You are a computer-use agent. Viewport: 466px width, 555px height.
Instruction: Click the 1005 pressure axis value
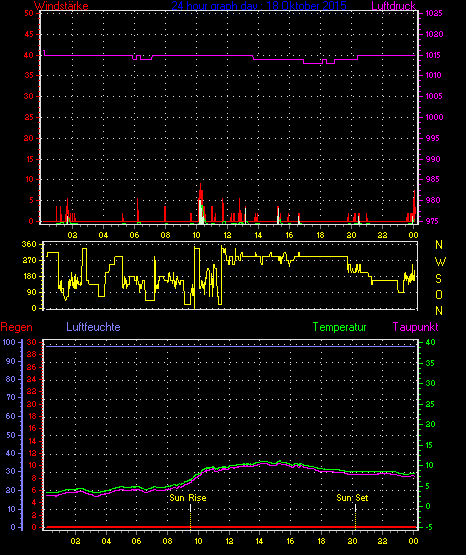click(x=434, y=96)
